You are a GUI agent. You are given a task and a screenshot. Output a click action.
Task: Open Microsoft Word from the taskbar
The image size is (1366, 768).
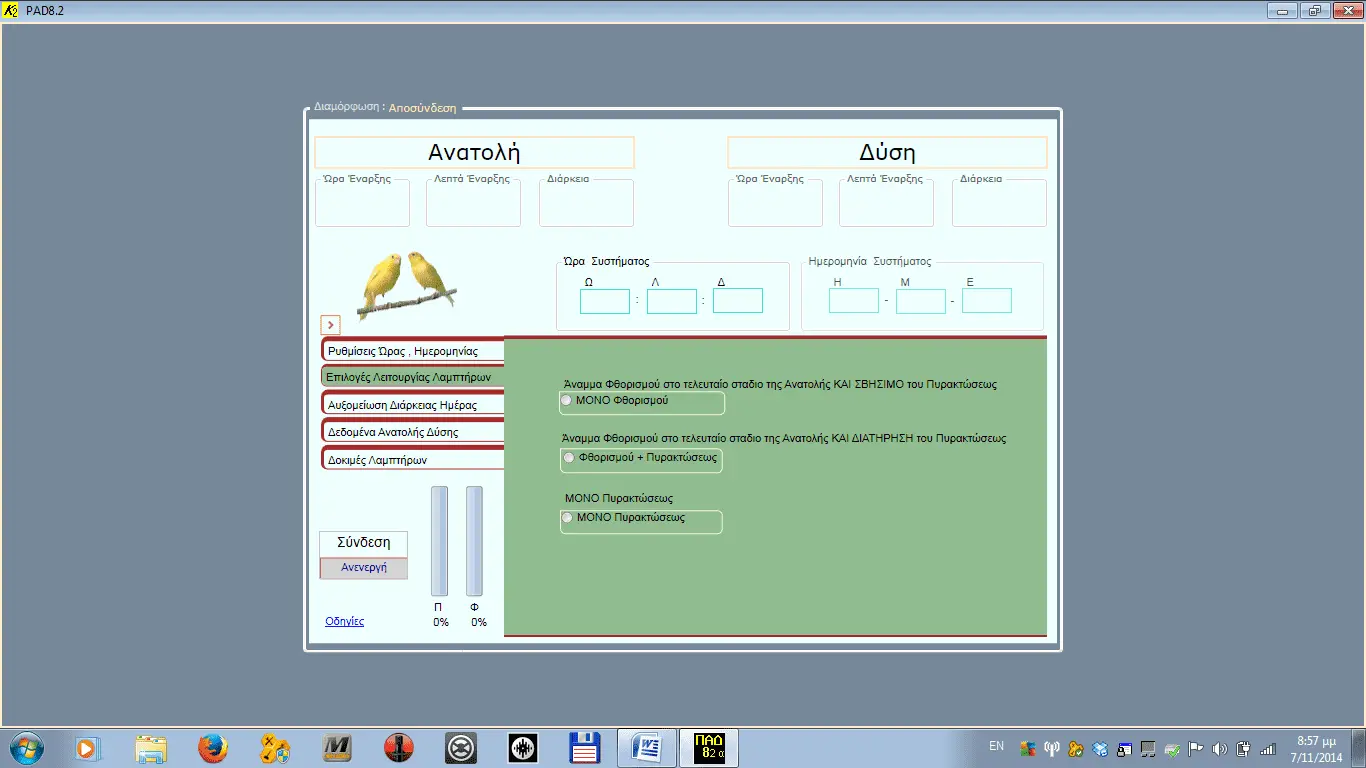pyautogui.click(x=648, y=747)
